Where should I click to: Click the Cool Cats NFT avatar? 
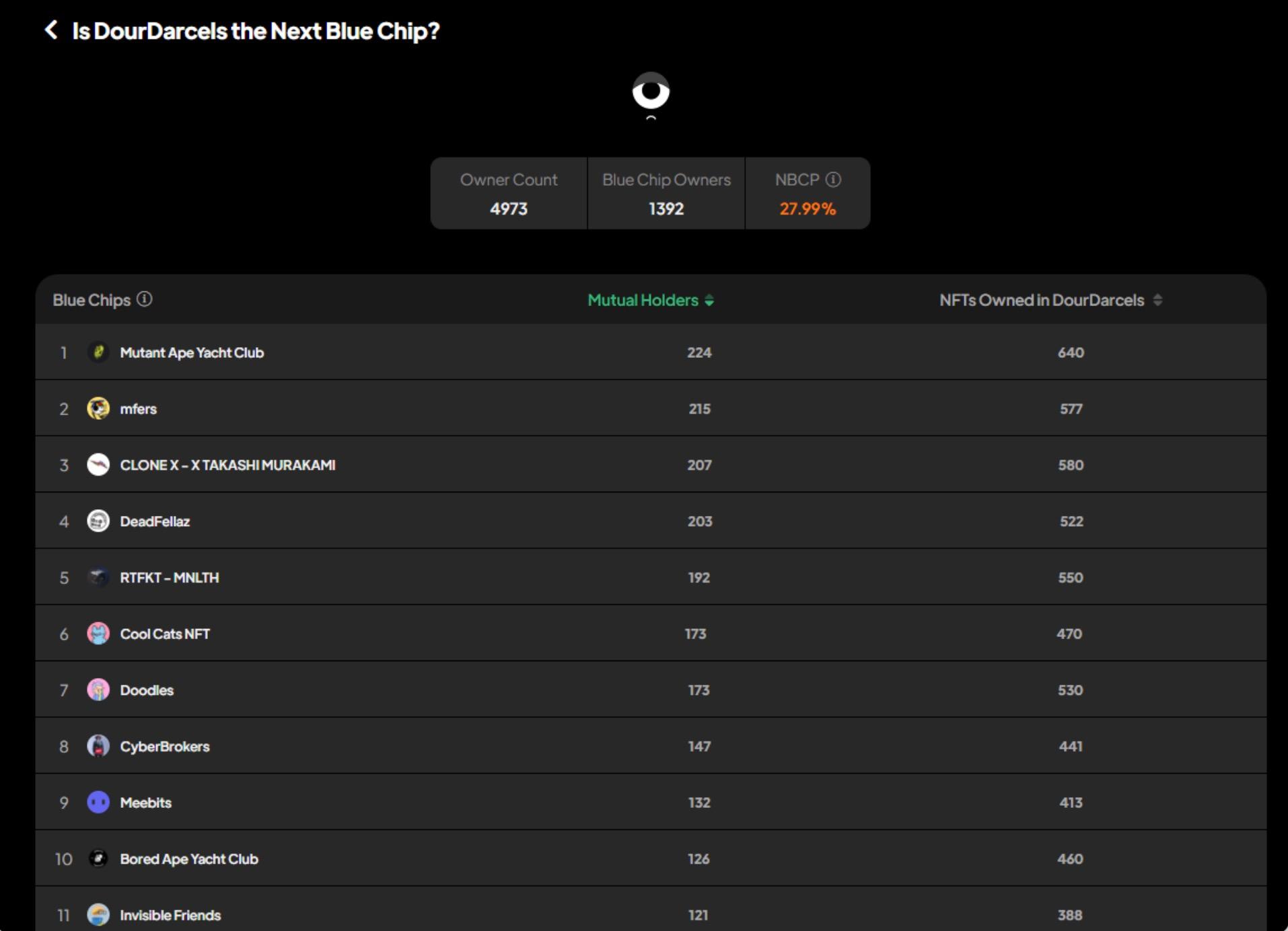point(98,634)
